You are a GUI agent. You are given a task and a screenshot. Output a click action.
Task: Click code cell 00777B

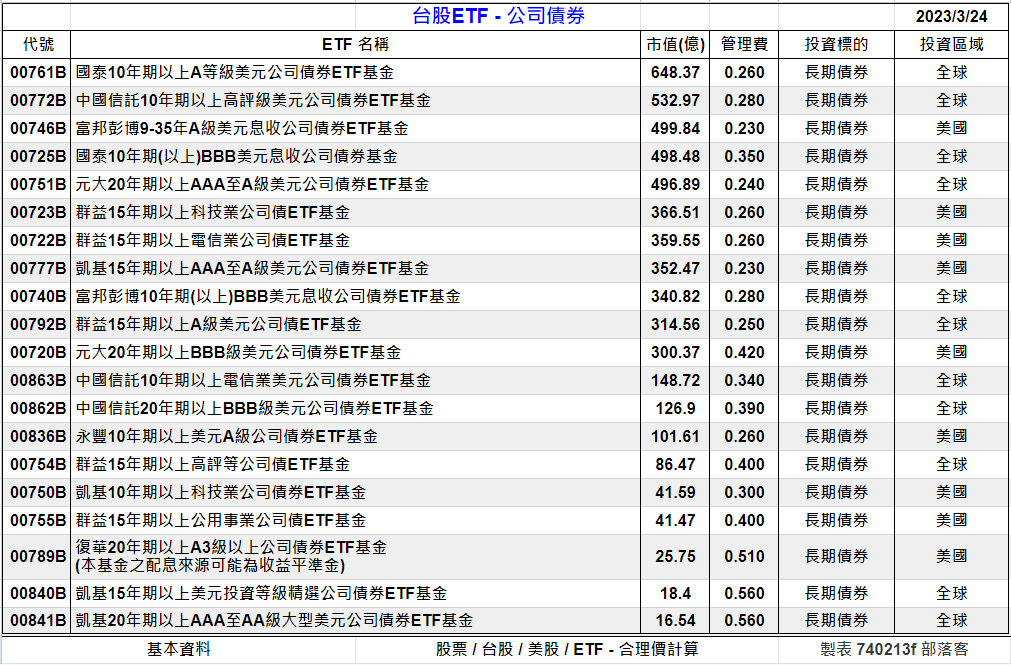38,268
